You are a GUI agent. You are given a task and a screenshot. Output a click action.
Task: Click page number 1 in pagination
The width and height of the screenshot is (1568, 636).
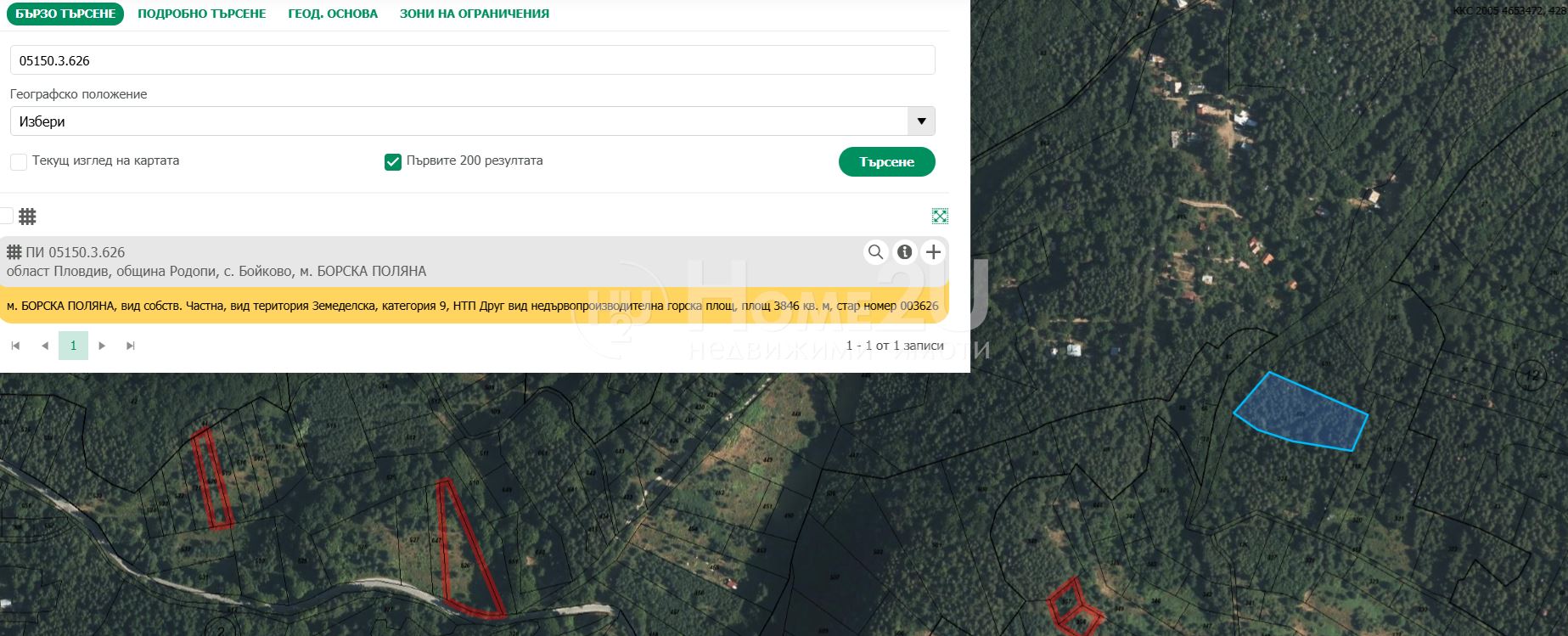tap(74, 346)
